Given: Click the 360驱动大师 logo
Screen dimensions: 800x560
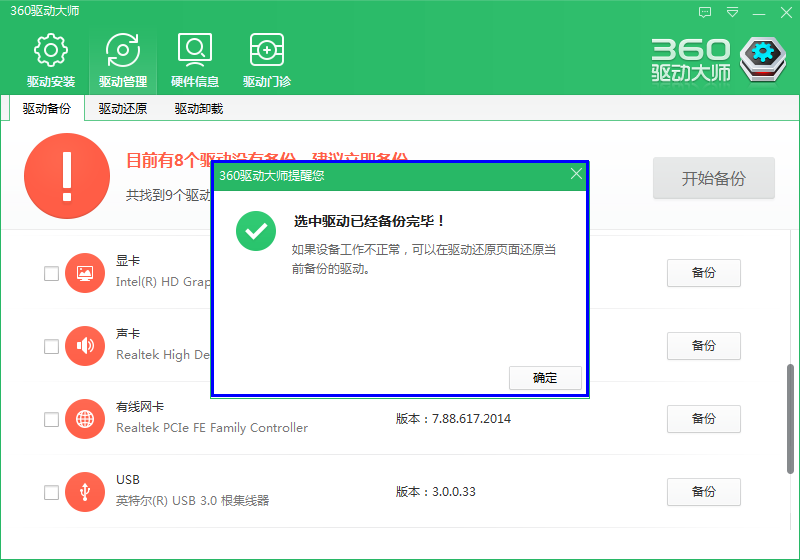Looking at the screenshot, I should [718, 60].
